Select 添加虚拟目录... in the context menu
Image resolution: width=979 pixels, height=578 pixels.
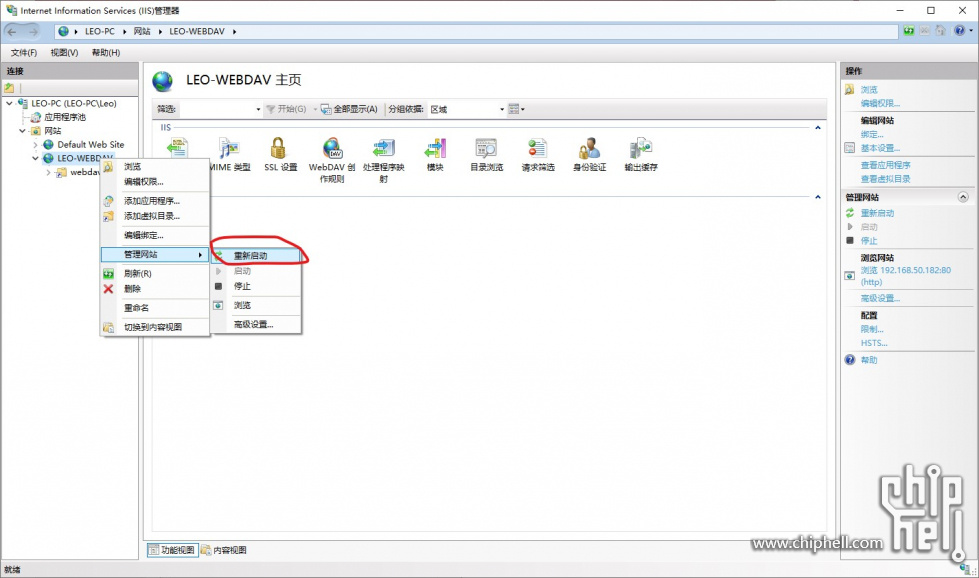pyautogui.click(x=151, y=216)
